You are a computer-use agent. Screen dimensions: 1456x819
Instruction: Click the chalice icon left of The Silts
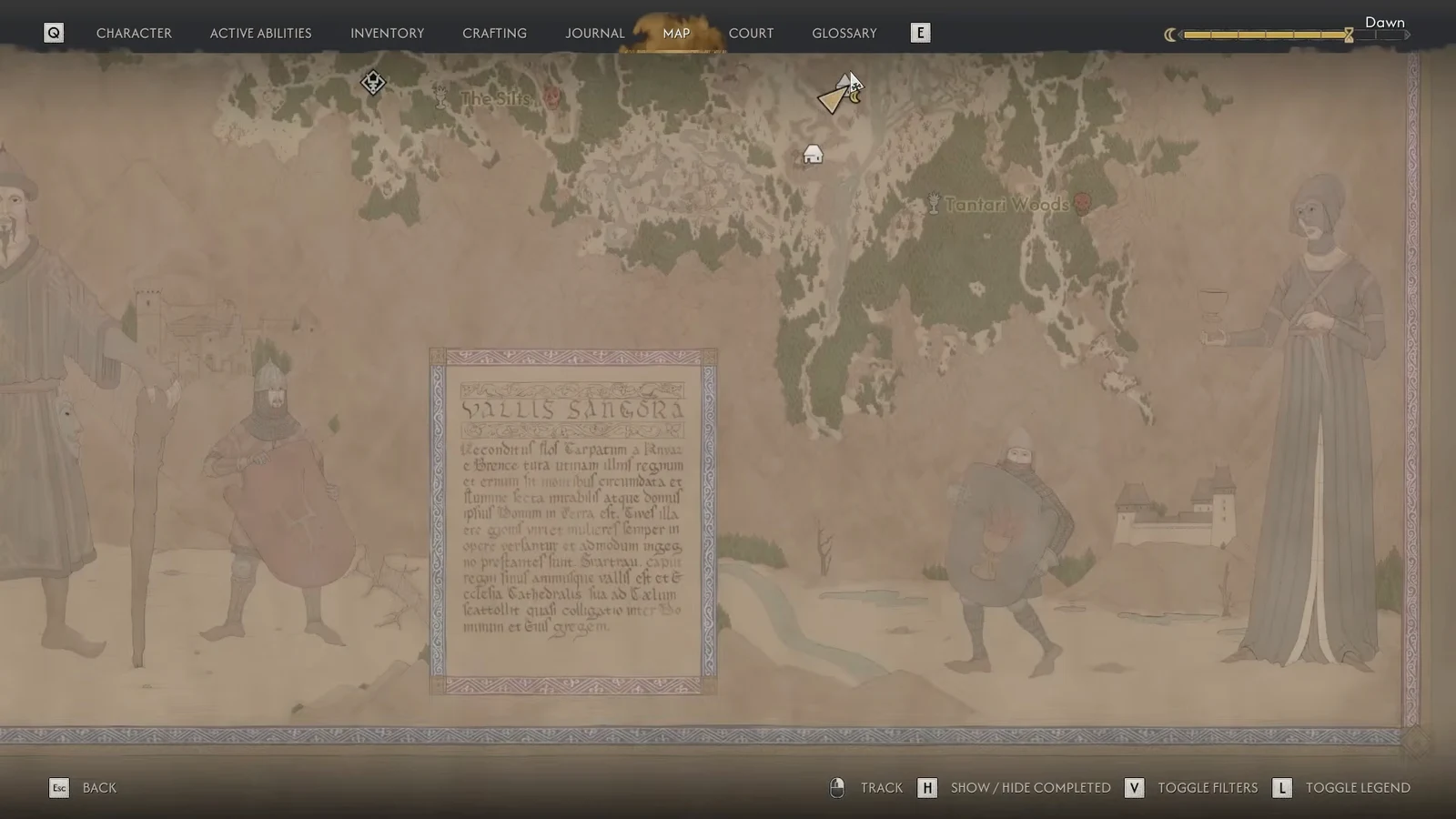tap(441, 96)
